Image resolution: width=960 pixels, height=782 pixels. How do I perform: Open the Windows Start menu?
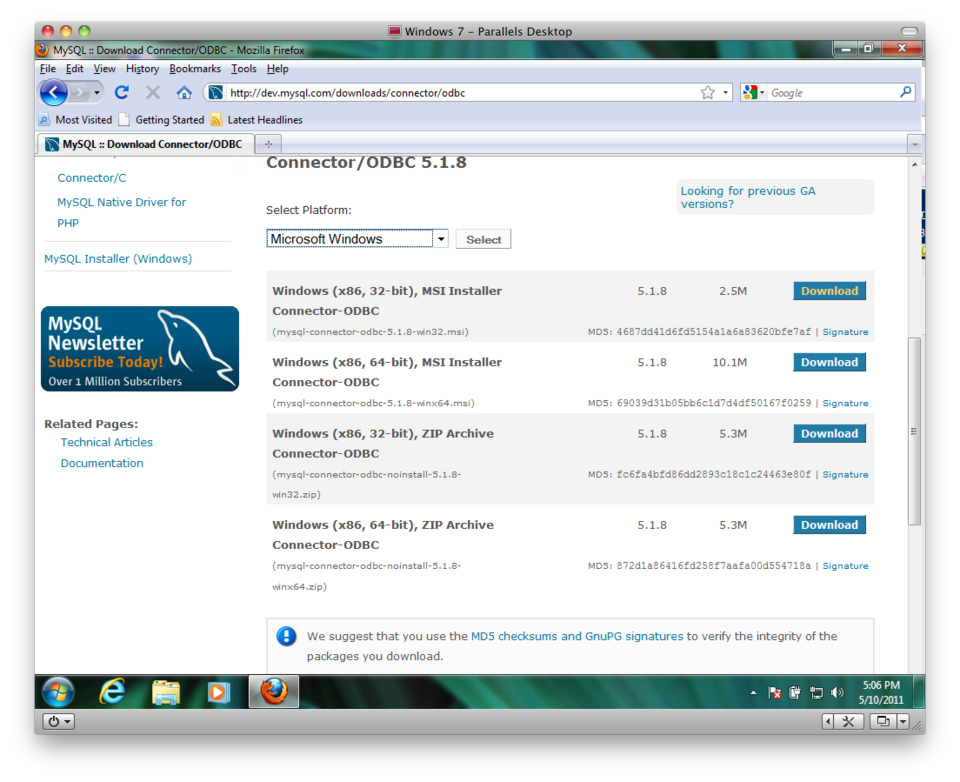click(57, 691)
